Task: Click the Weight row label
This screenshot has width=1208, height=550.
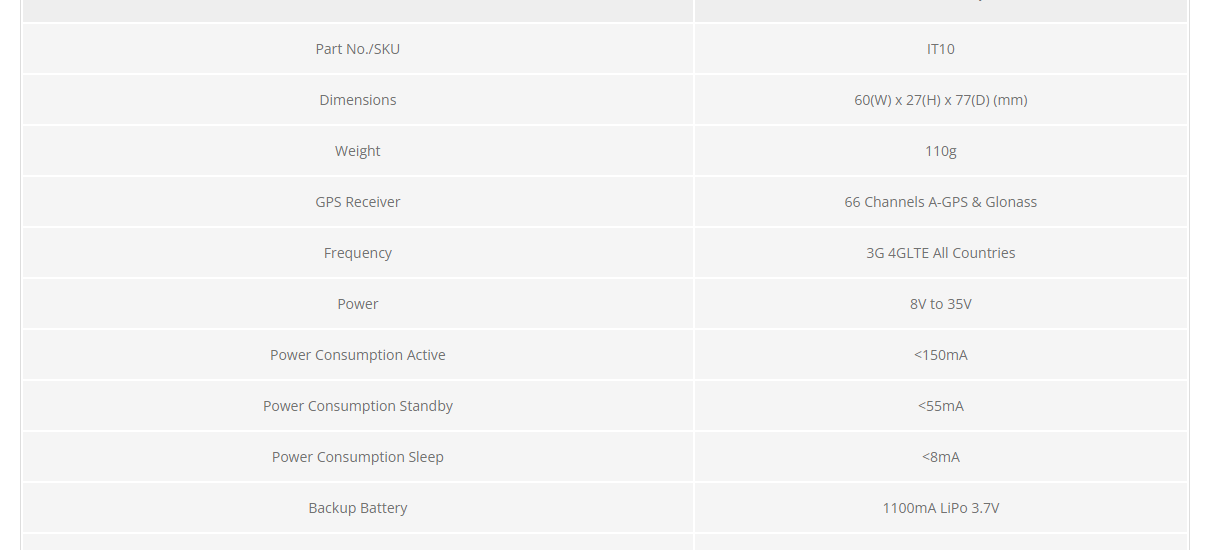Action: click(358, 151)
